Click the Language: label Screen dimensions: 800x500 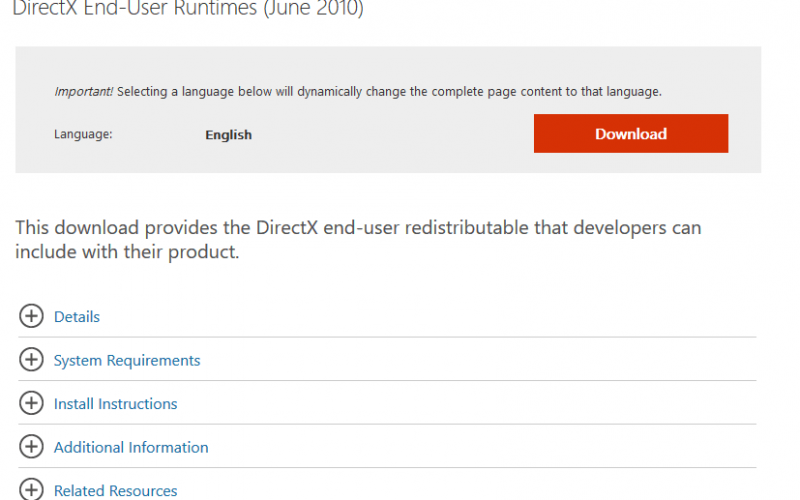(x=83, y=134)
